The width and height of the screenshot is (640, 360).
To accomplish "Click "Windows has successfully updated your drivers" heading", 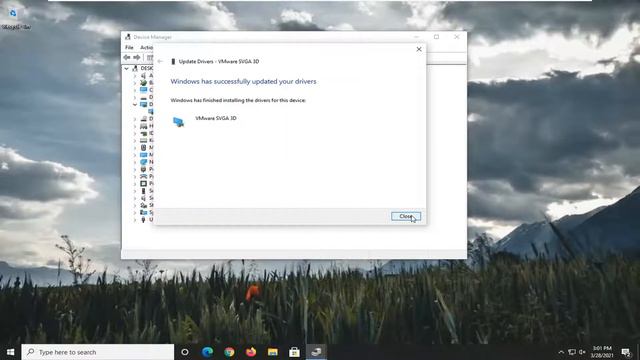I will [243, 81].
